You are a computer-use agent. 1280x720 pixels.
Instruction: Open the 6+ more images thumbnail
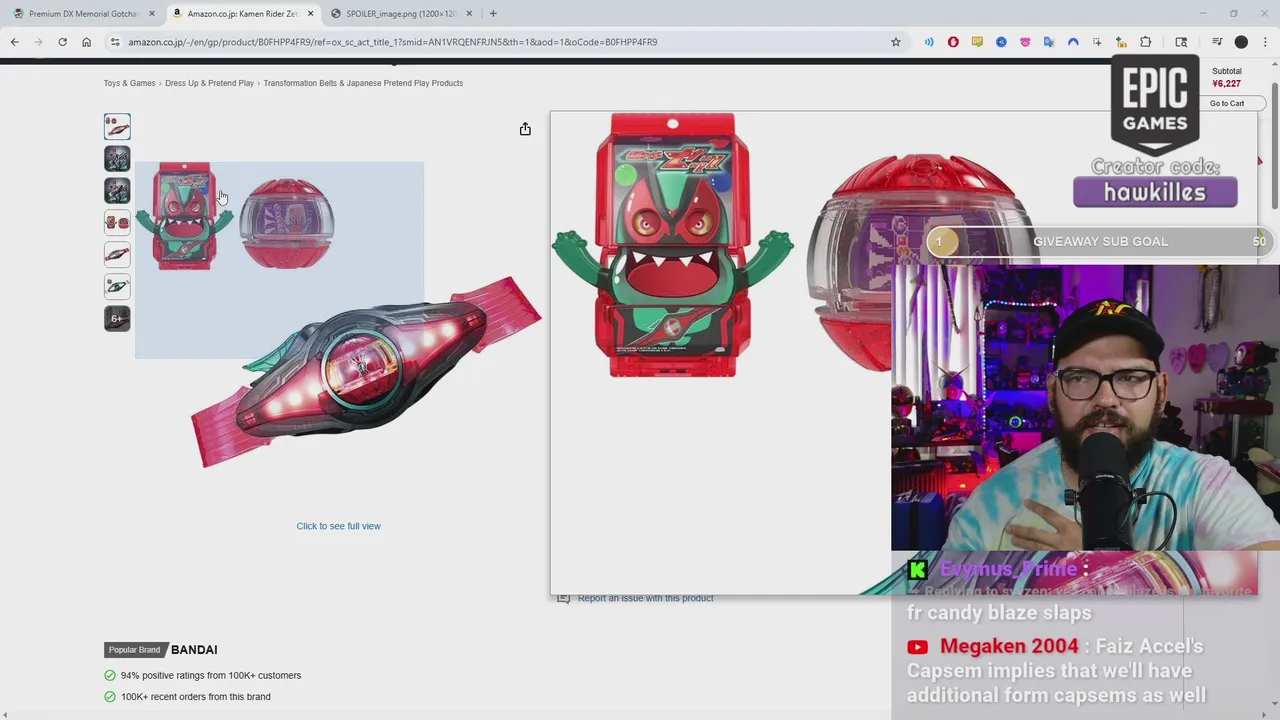[117, 319]
